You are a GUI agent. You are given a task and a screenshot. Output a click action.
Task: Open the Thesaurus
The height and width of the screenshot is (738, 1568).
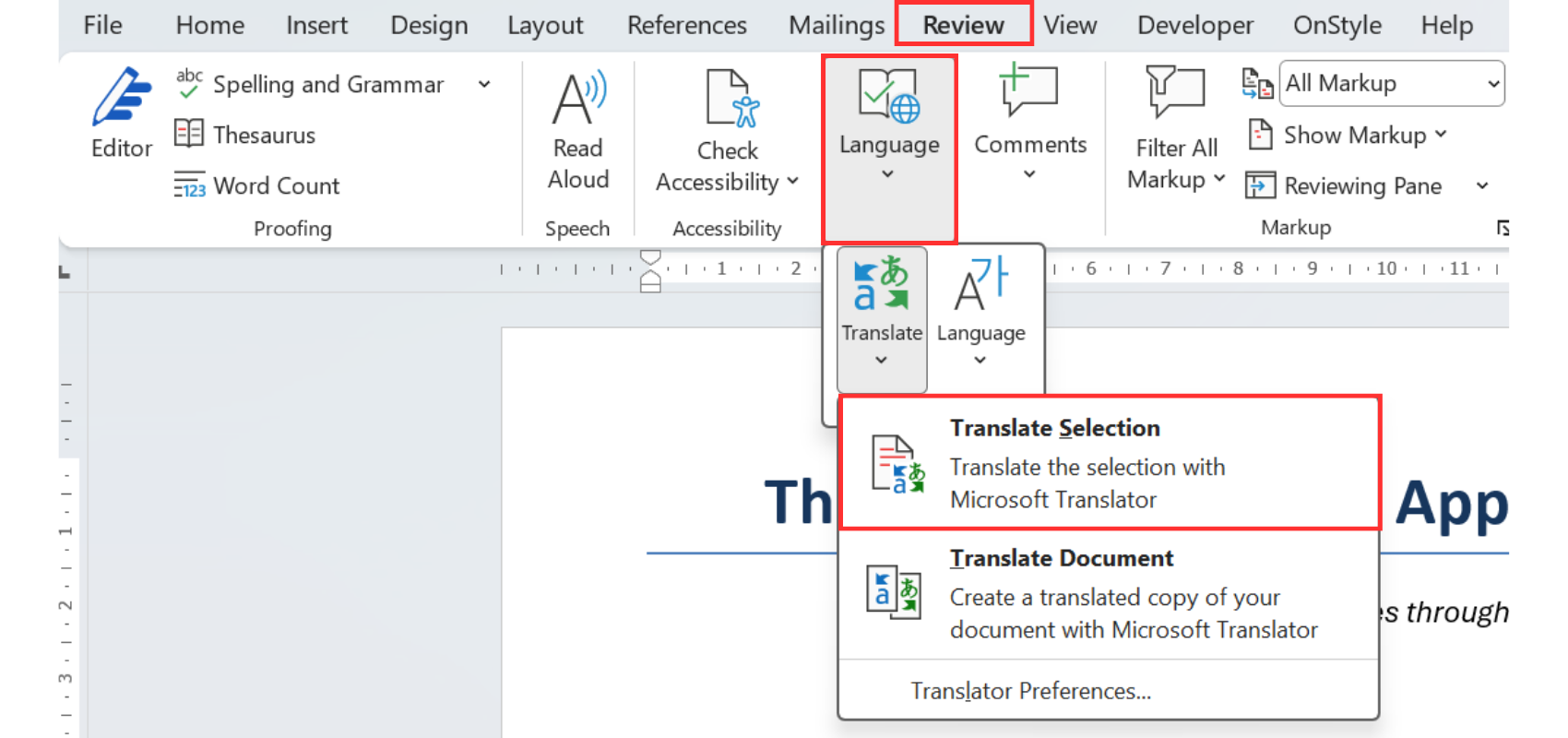[244, 135]
